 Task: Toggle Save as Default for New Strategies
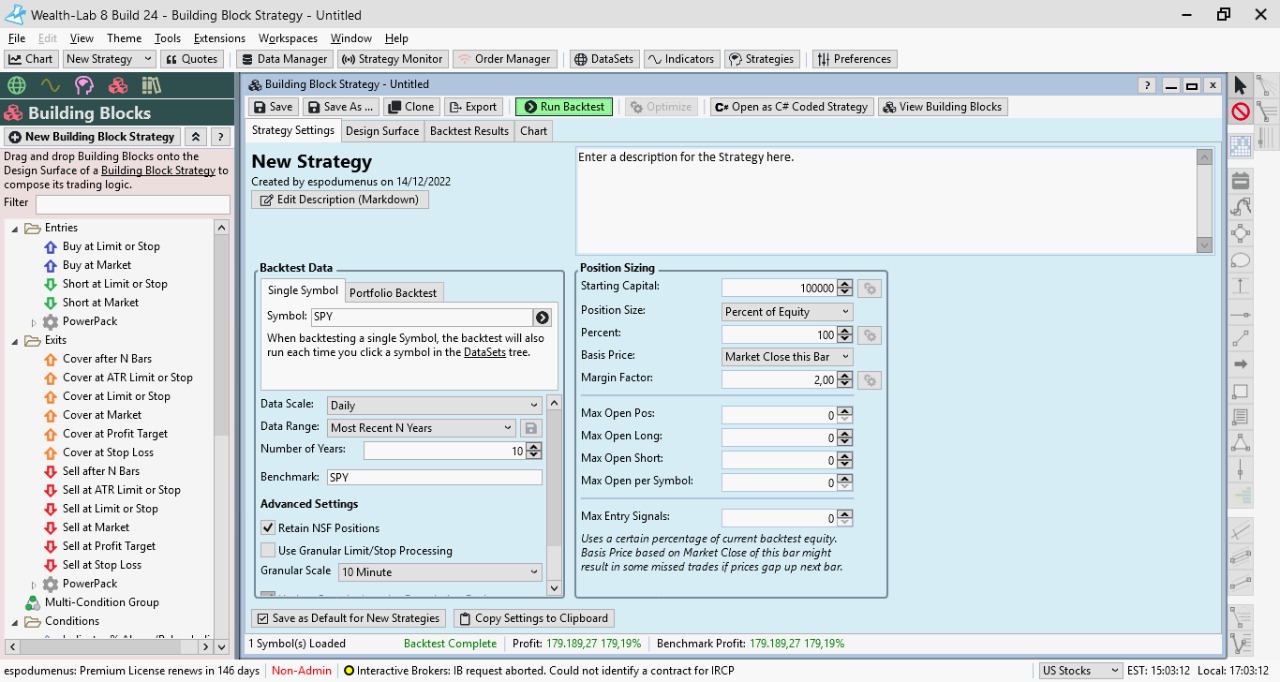click(347, 618)
